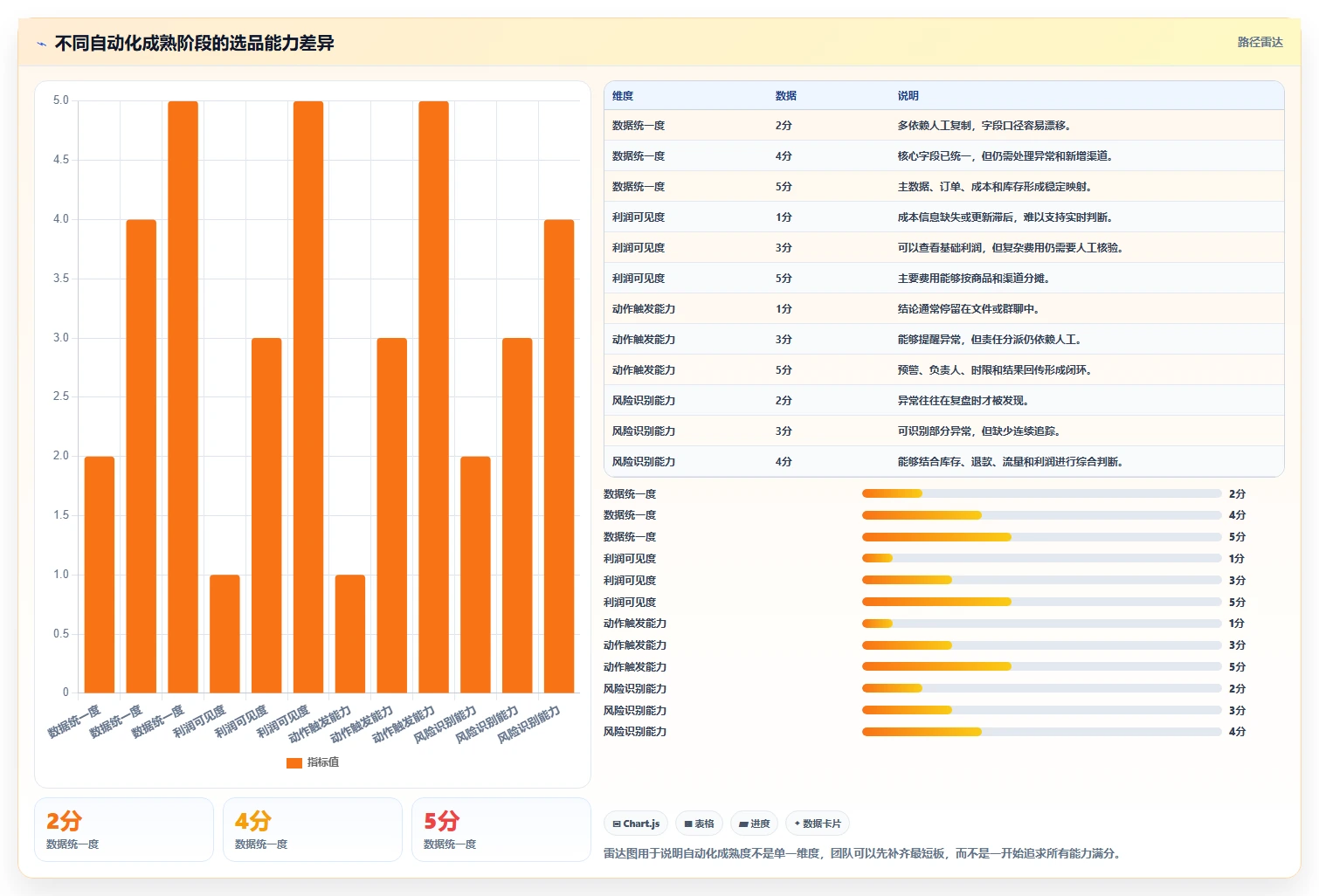The height and width of the screenshot is (896, 1319).
Task: Click the 利润可见度 1分 progress bar
Action: (1041, 558)
